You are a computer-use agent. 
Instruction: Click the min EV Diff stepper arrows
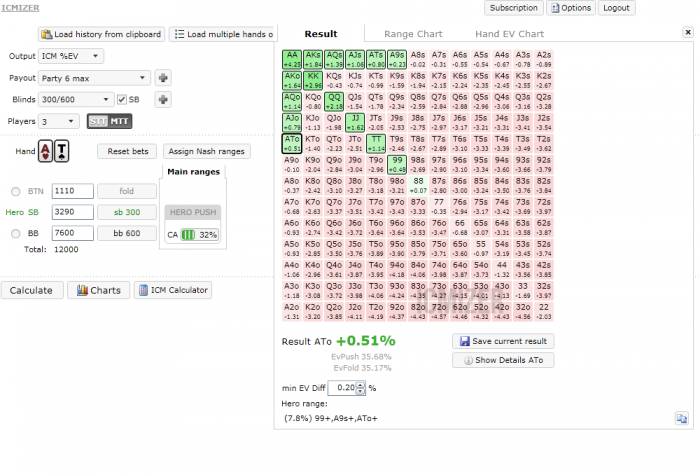tap(360, 388)
